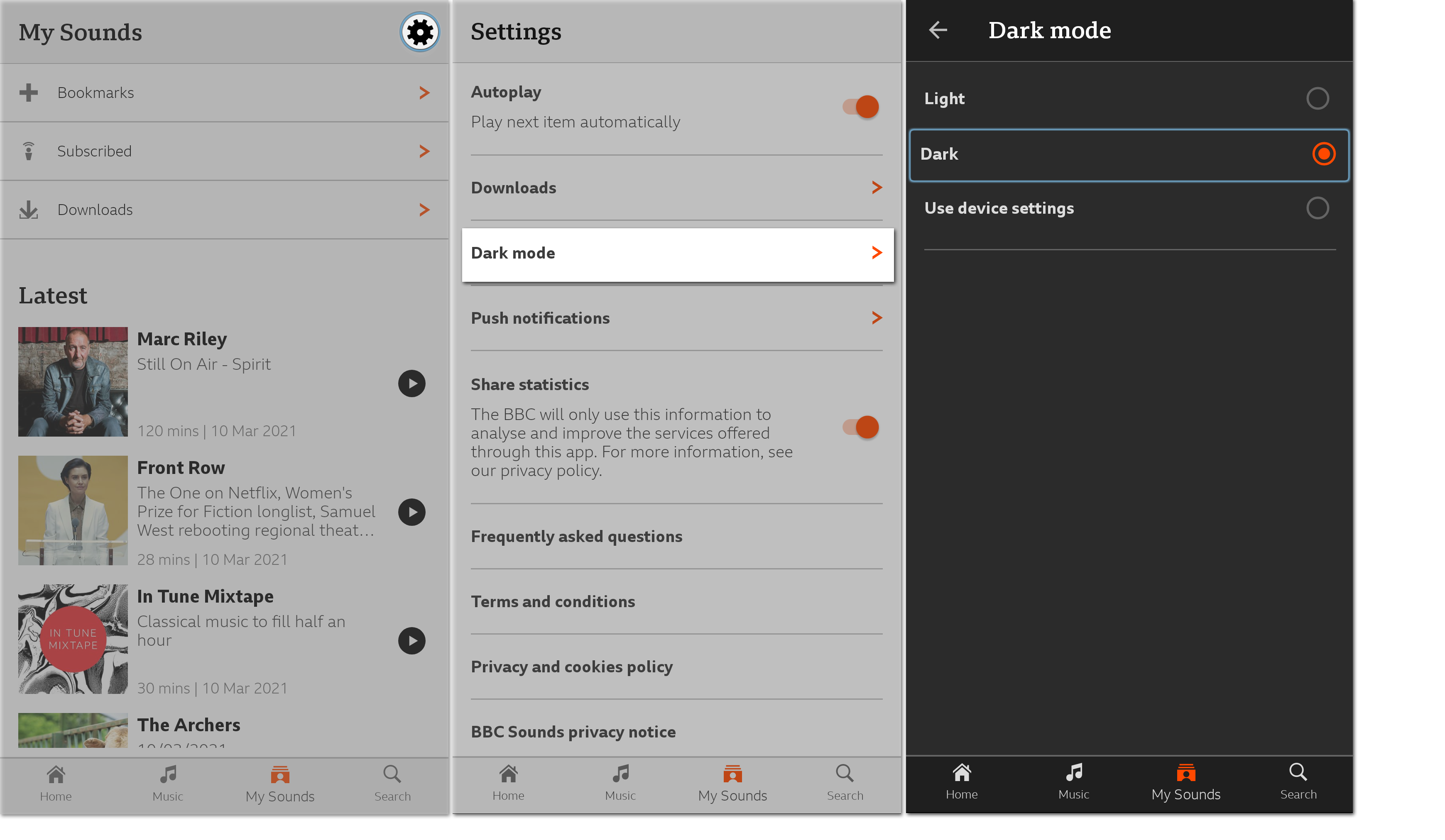Click the In Tune Mixtape title

click(x=205, y=596)
